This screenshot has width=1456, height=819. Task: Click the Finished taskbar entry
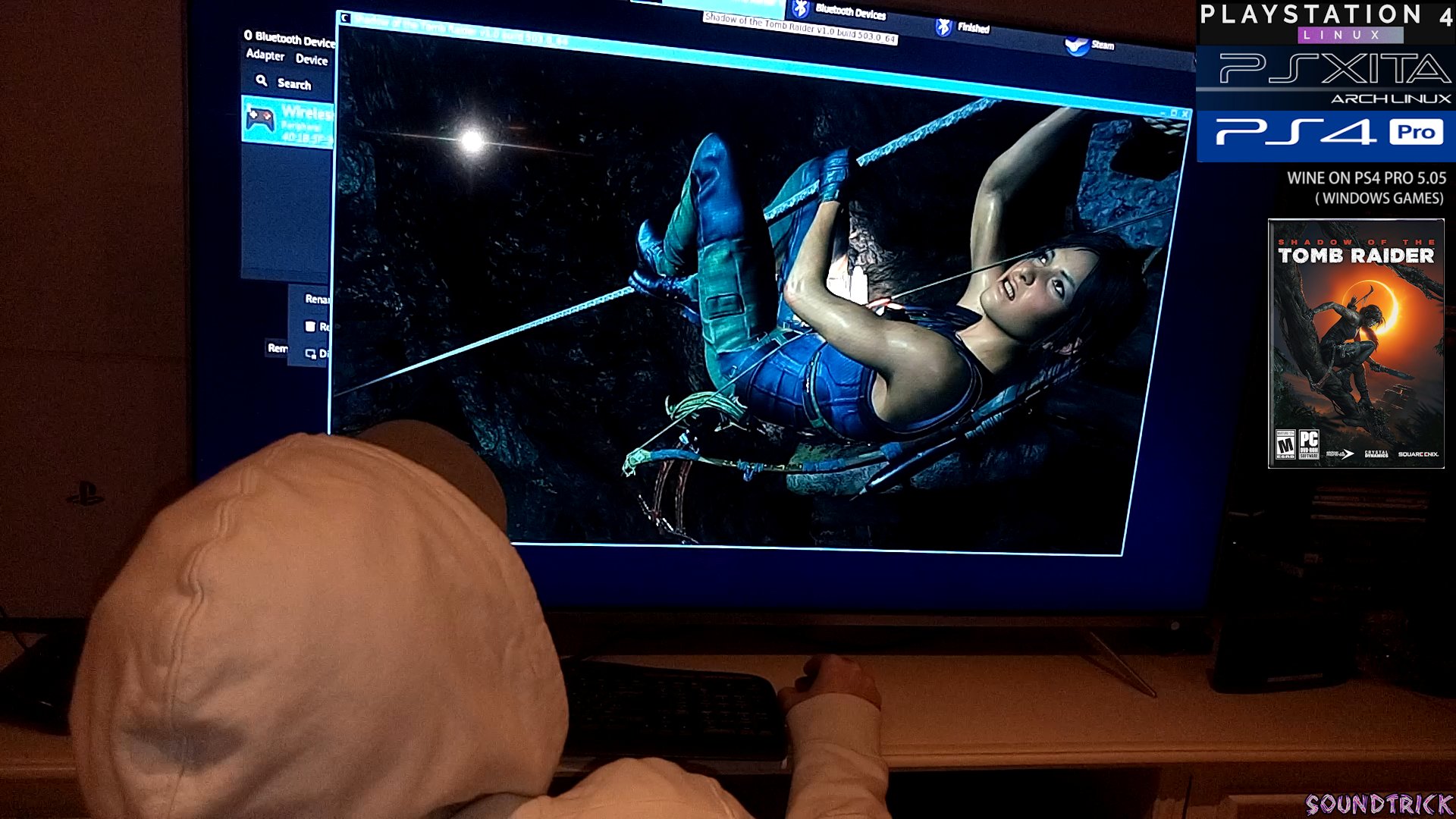973,28
